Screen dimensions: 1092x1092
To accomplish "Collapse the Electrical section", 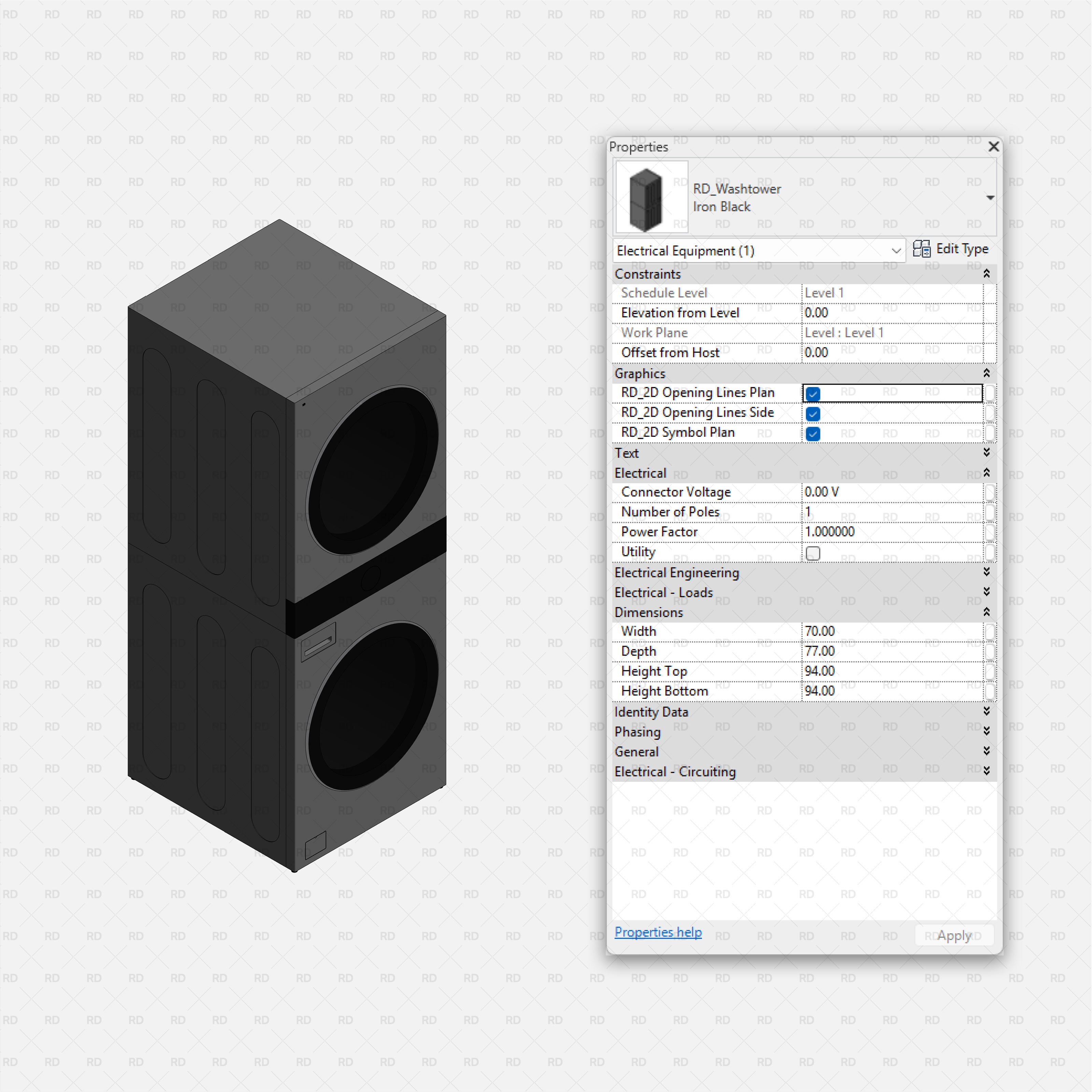I will coord(986,473).
